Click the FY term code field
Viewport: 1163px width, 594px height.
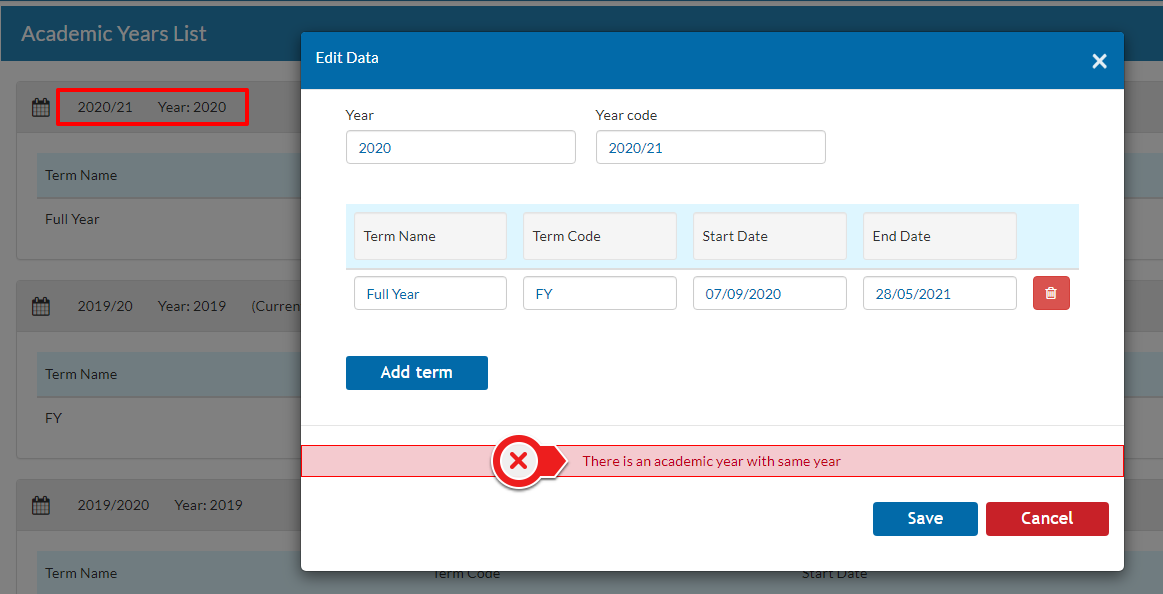[599, 293]
